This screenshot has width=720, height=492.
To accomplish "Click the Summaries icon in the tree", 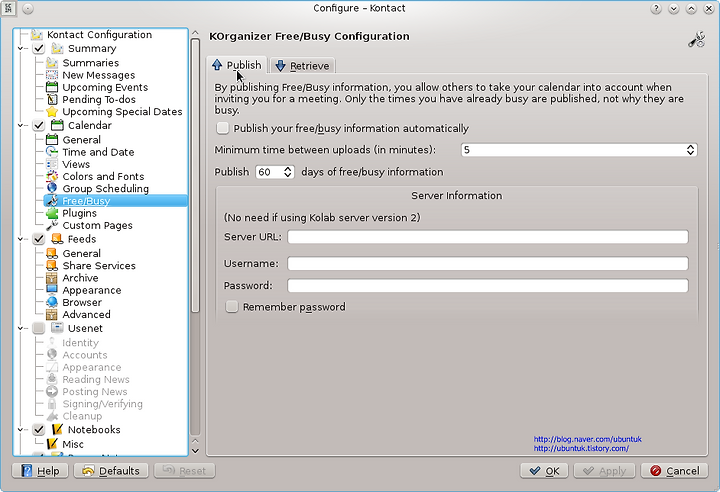I will [x=52, y=62].
